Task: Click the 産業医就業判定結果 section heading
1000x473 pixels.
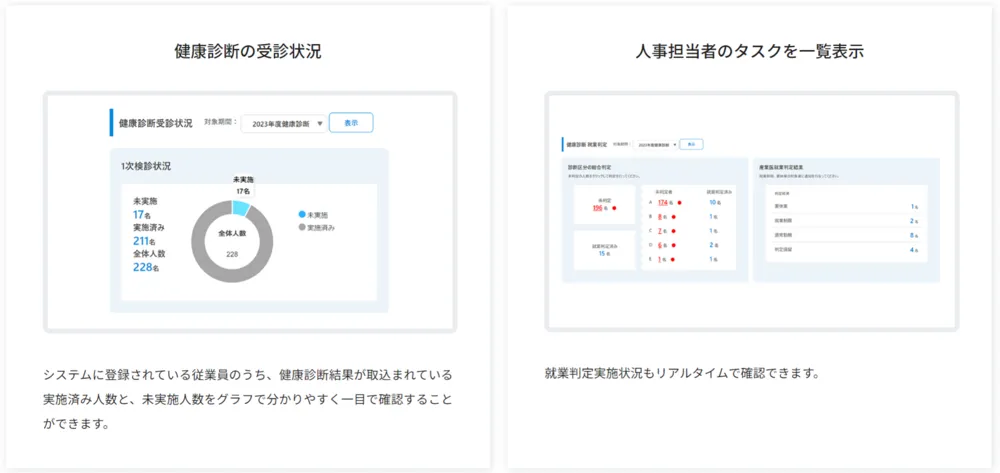Action: pos(782,167)
